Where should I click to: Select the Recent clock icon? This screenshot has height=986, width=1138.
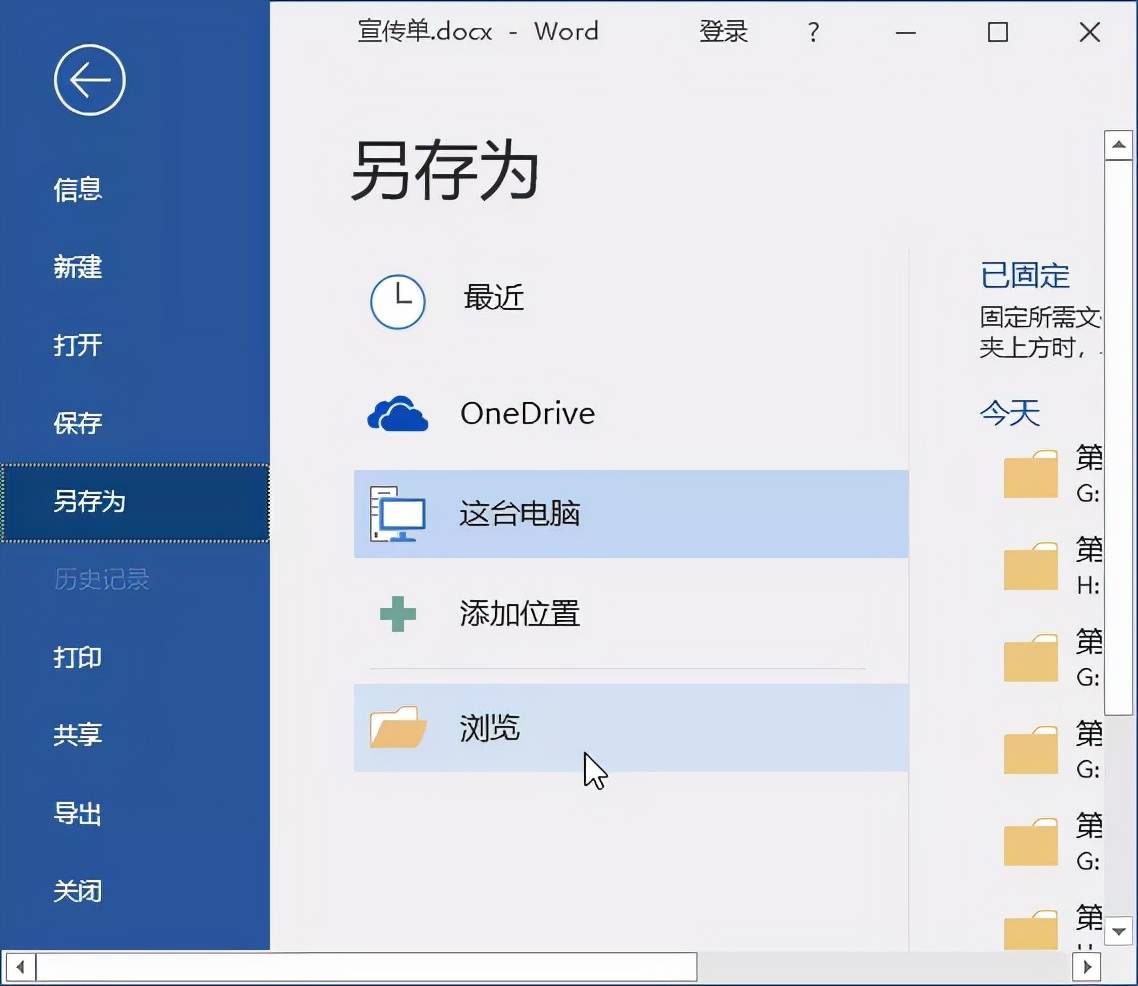tap(398, 301)
